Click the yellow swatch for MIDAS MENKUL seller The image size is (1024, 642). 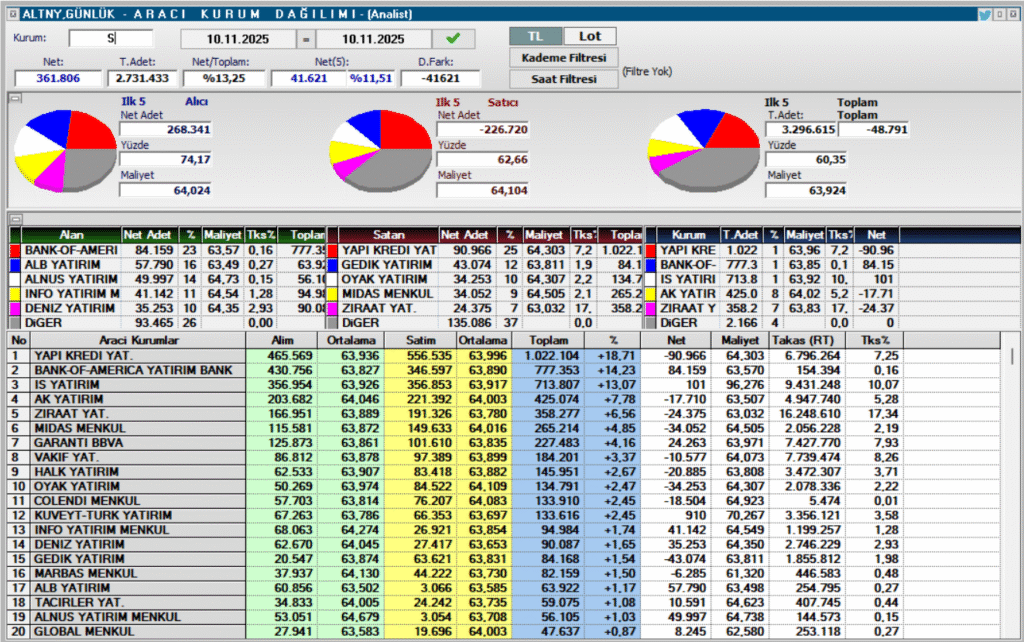coord(332,294)
